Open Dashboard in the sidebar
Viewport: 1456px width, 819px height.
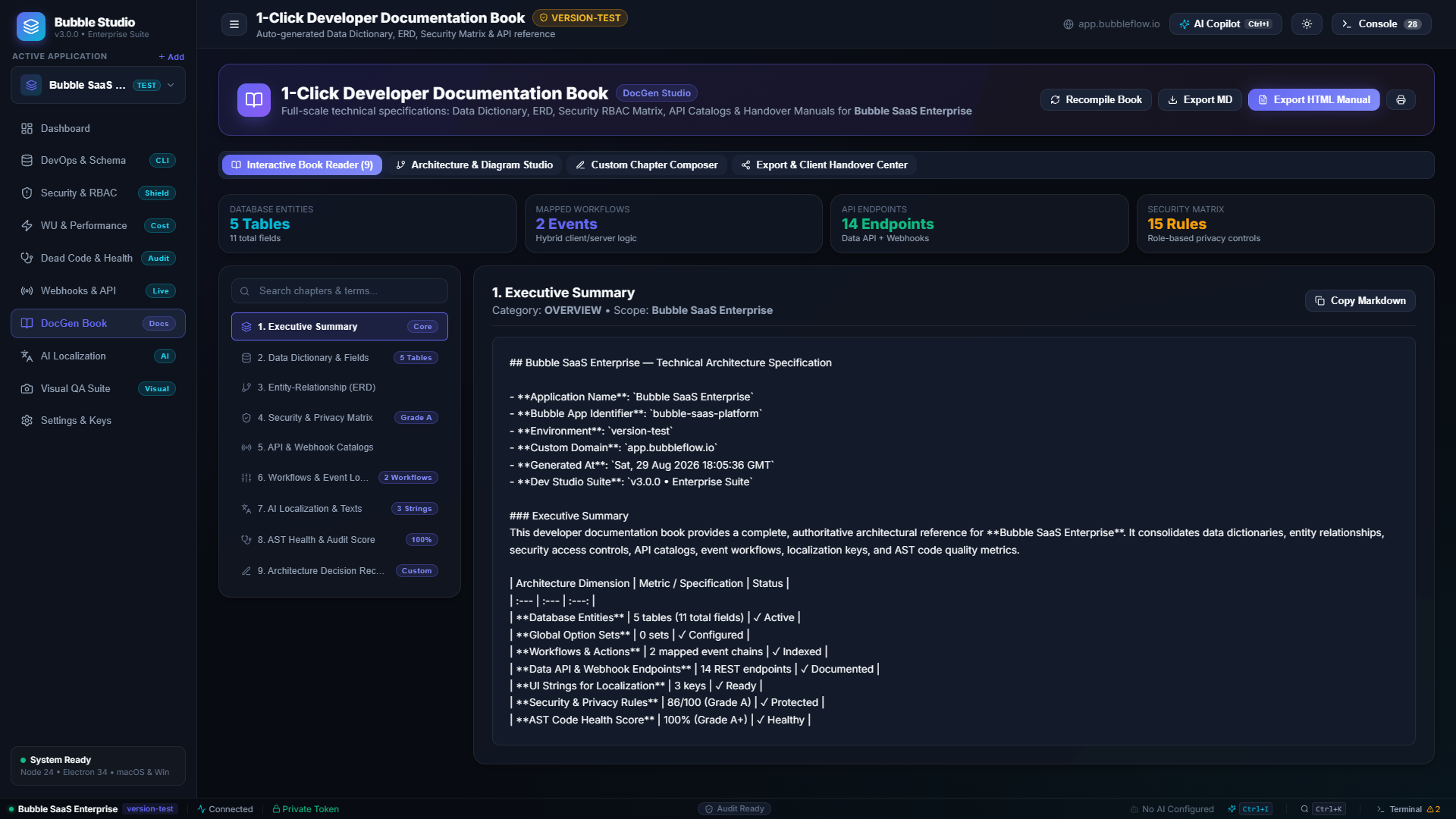coord(98,129)
